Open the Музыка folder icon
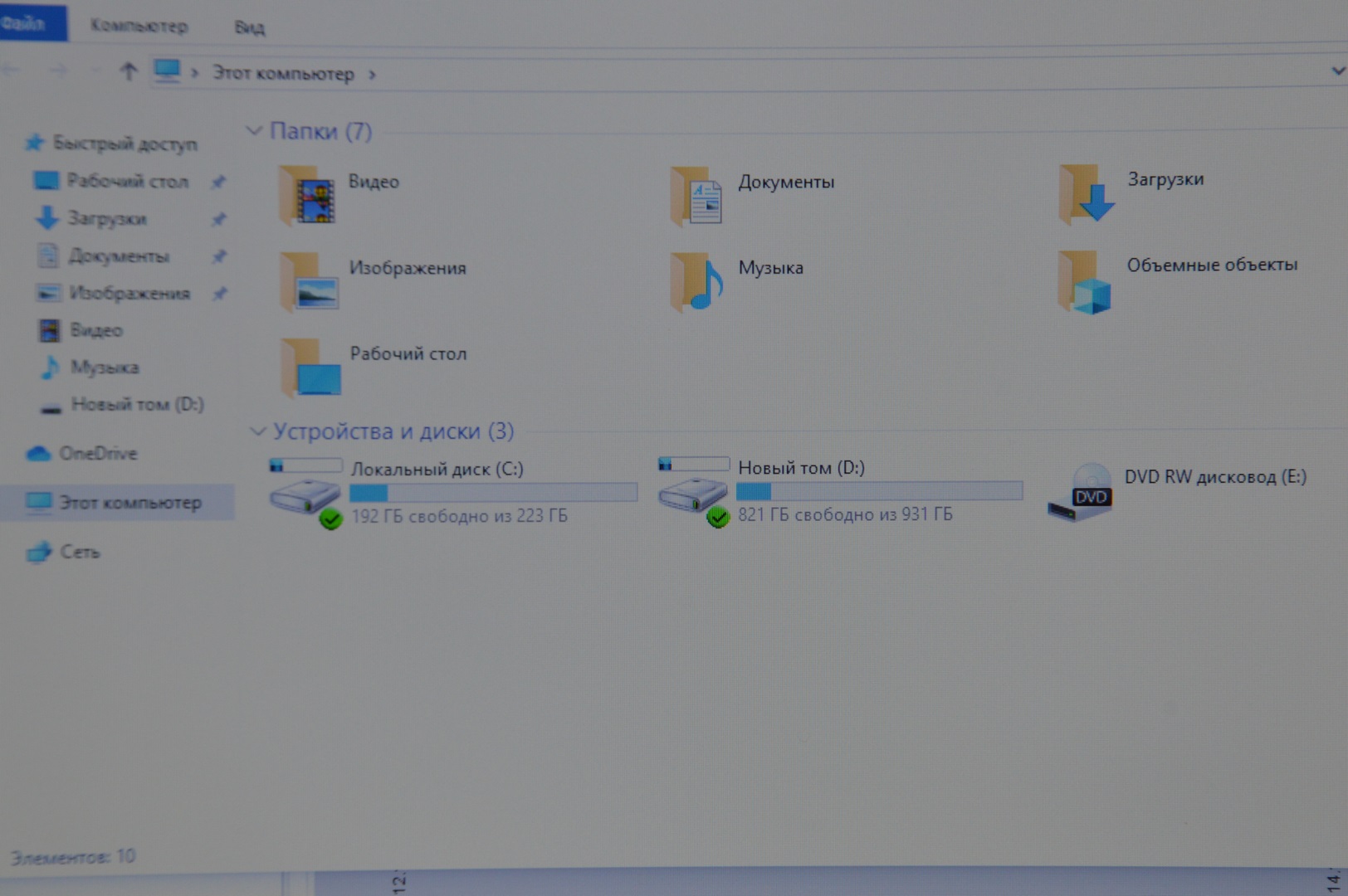1348x896 pixels. 696,282
